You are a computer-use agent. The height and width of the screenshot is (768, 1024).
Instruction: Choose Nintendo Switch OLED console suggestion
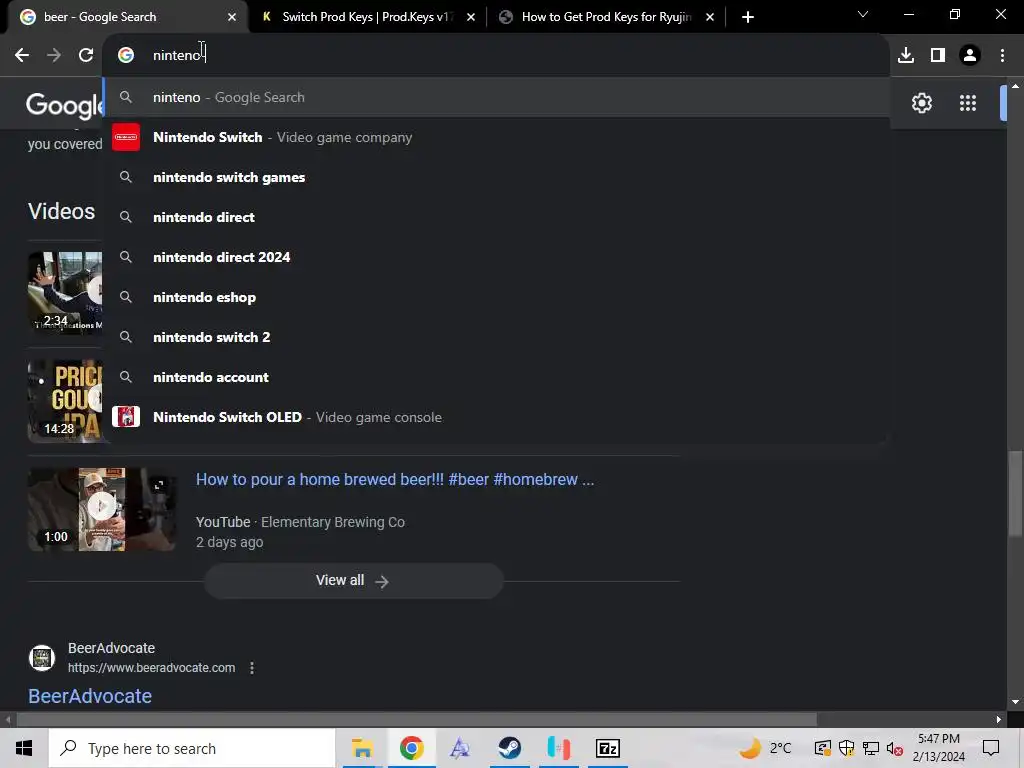tap(496, 417)
